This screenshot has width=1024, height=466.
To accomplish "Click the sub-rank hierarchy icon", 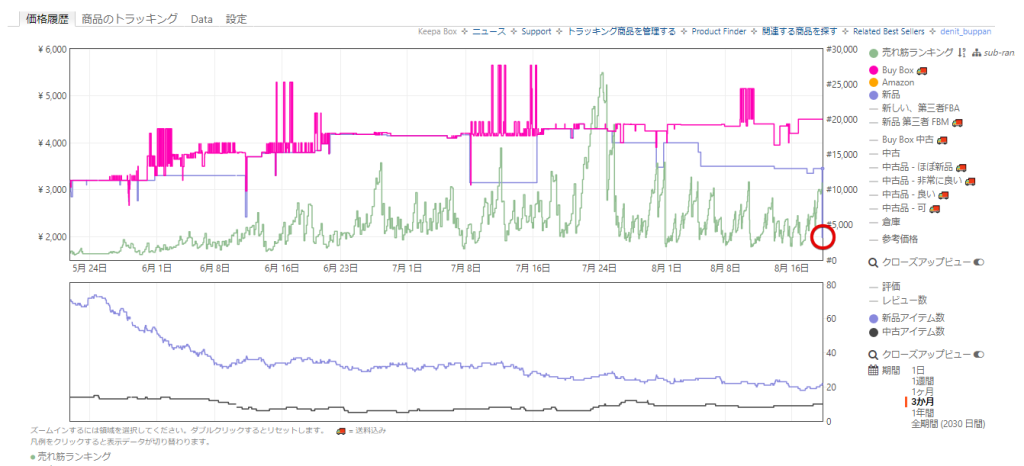I will (x=976, y=53).
